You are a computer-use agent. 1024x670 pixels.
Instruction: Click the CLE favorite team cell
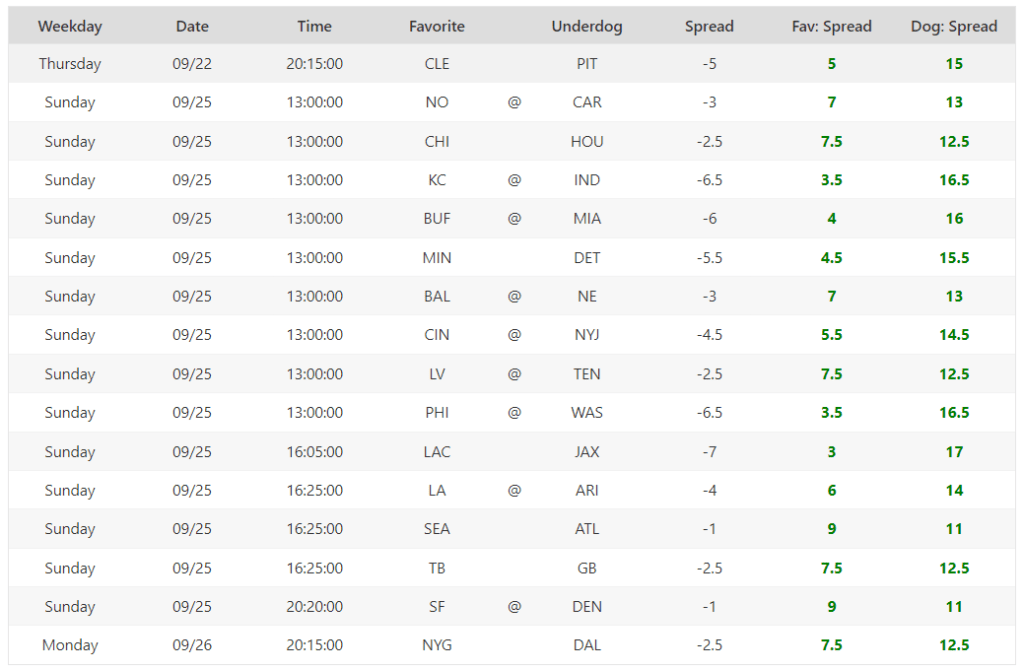coord(437,64)
